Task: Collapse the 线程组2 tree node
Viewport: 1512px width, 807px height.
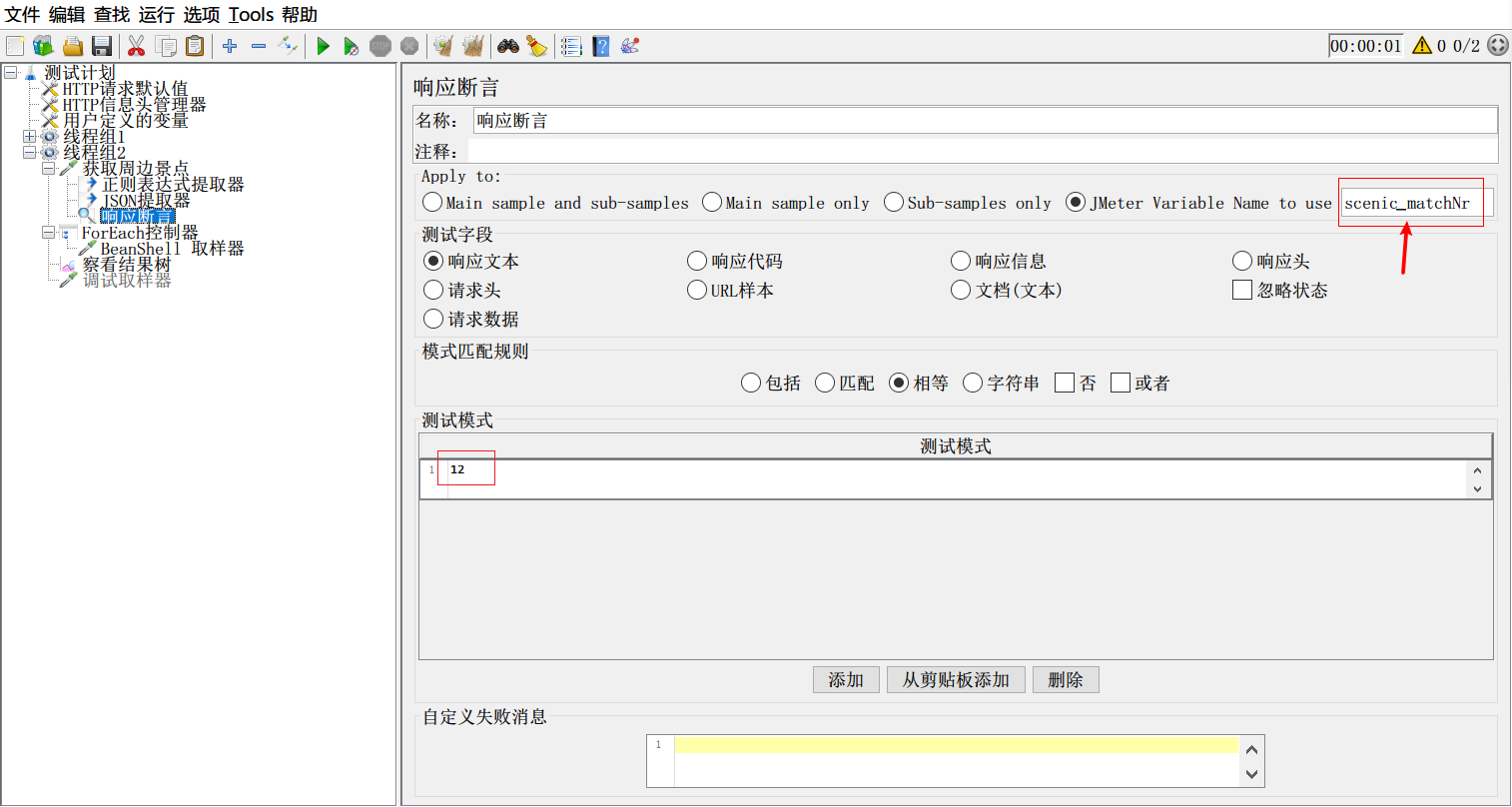Action: coord(29,153)
